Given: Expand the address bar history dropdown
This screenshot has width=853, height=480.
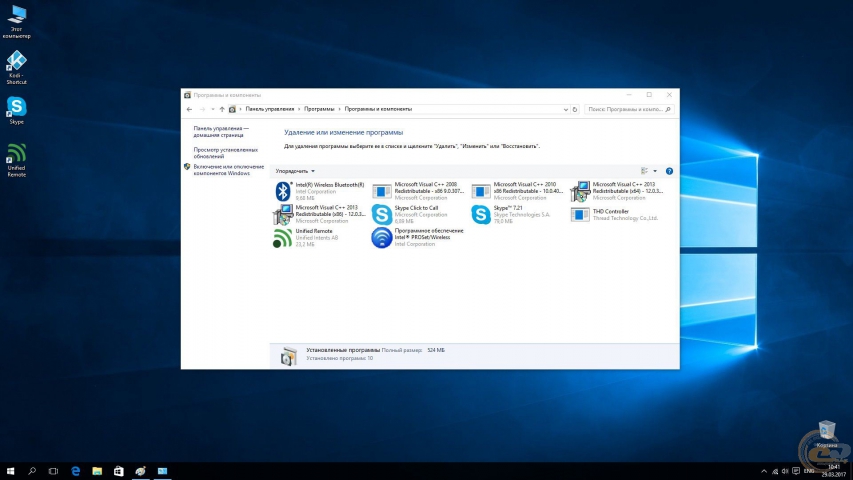Looking at the screenshot, I should tap(568, 108).
